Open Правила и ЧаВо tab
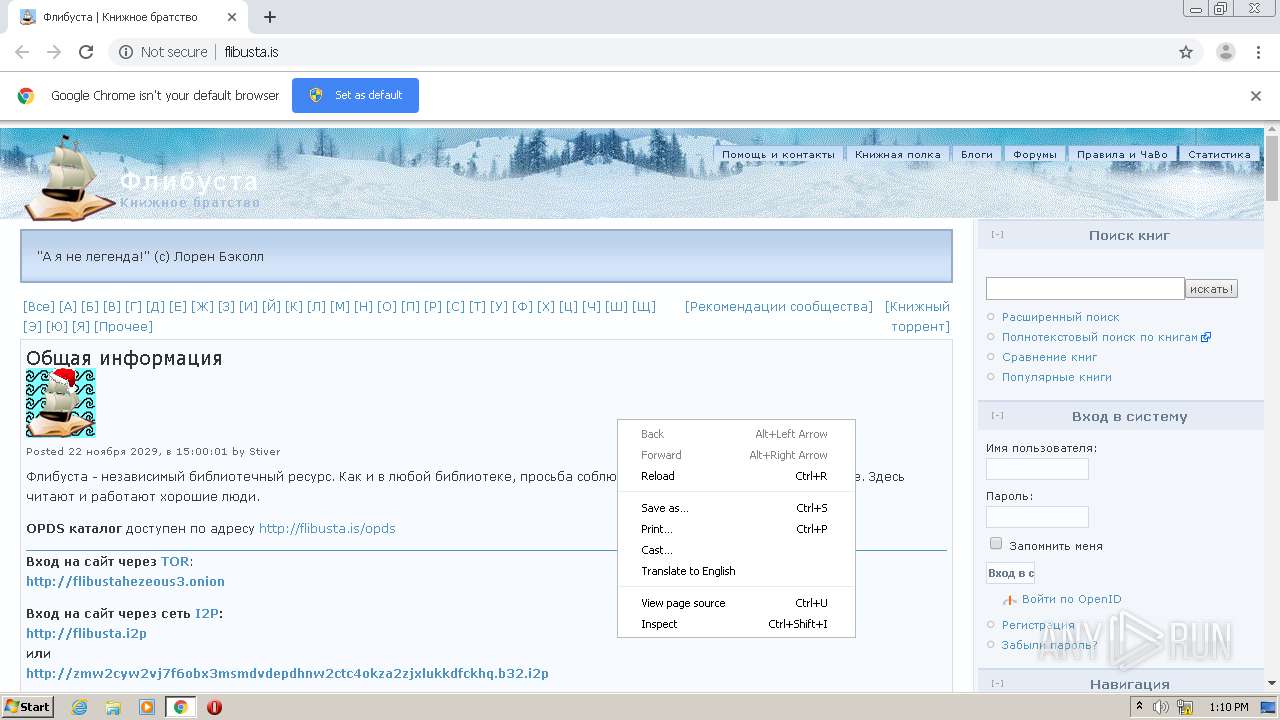The height and width of the screenshot is (720, 1280). [1122, 155]
